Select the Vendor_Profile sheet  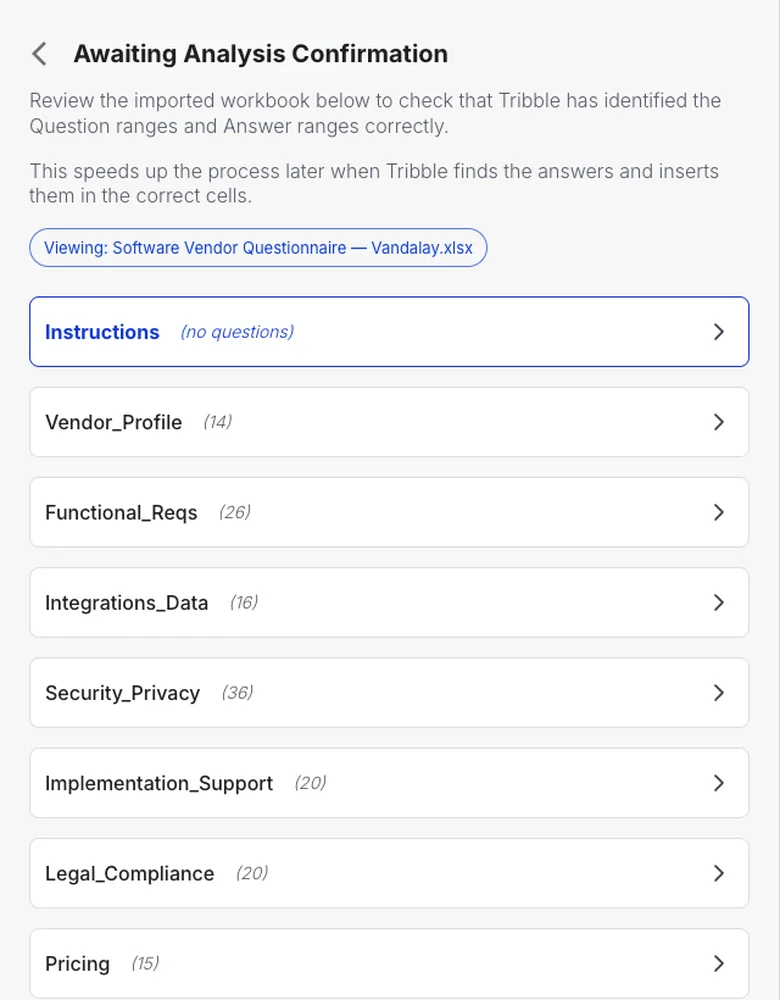[x=389, y=422]
